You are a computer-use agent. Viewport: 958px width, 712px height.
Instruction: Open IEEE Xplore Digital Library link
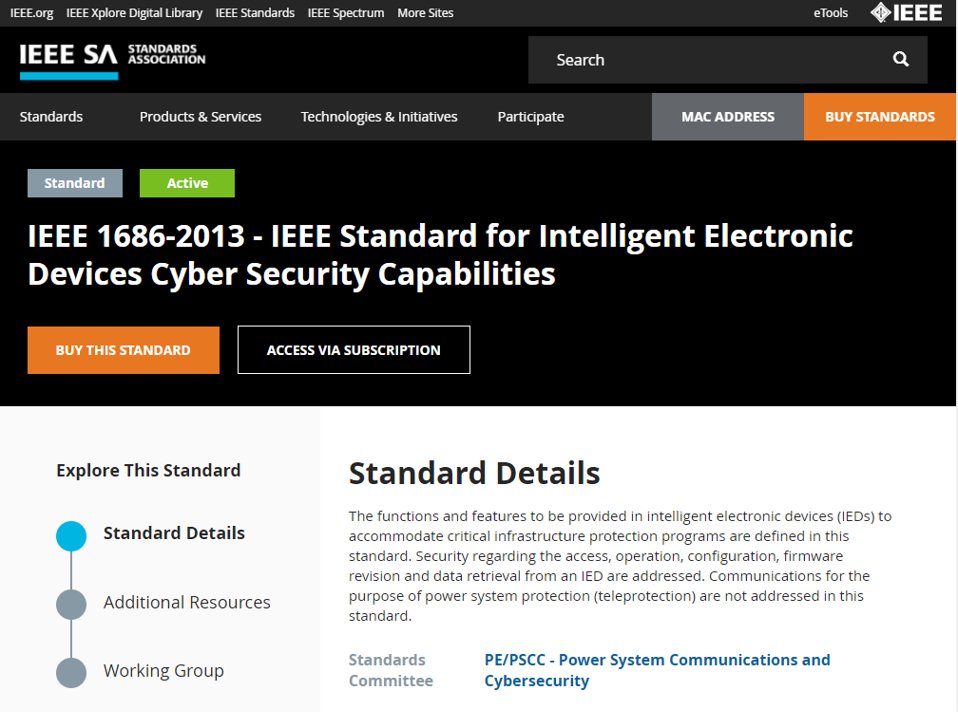[134, 13]
